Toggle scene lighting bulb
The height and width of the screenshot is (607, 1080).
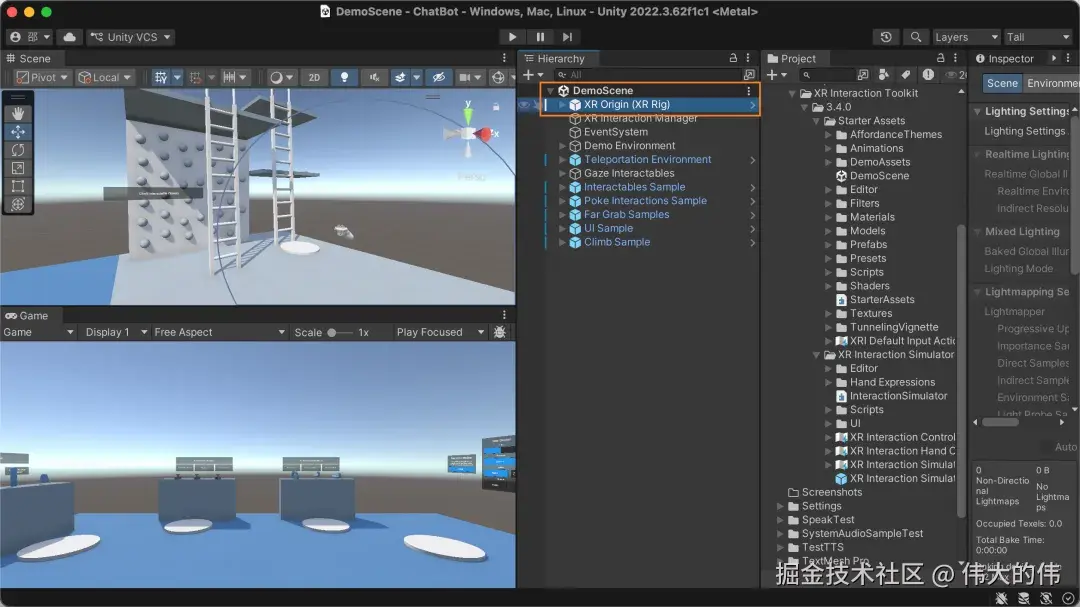click(x=344, y=77)
